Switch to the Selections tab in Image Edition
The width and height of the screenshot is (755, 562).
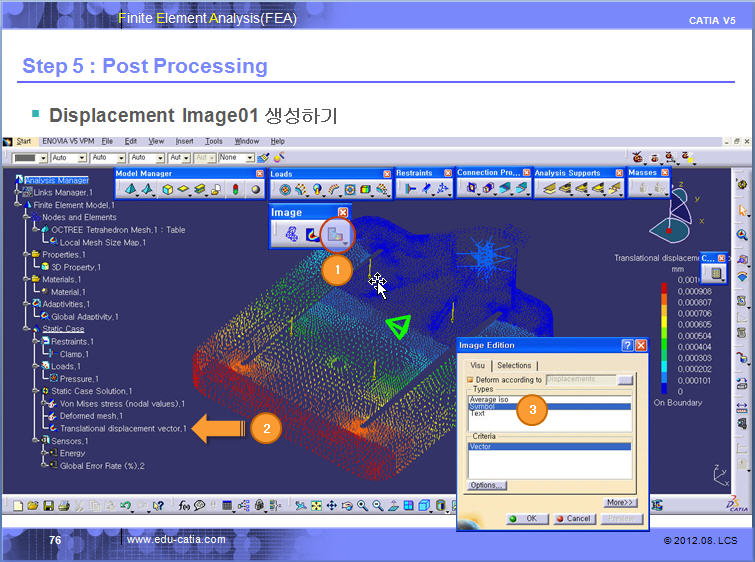[x=514, y=365]
